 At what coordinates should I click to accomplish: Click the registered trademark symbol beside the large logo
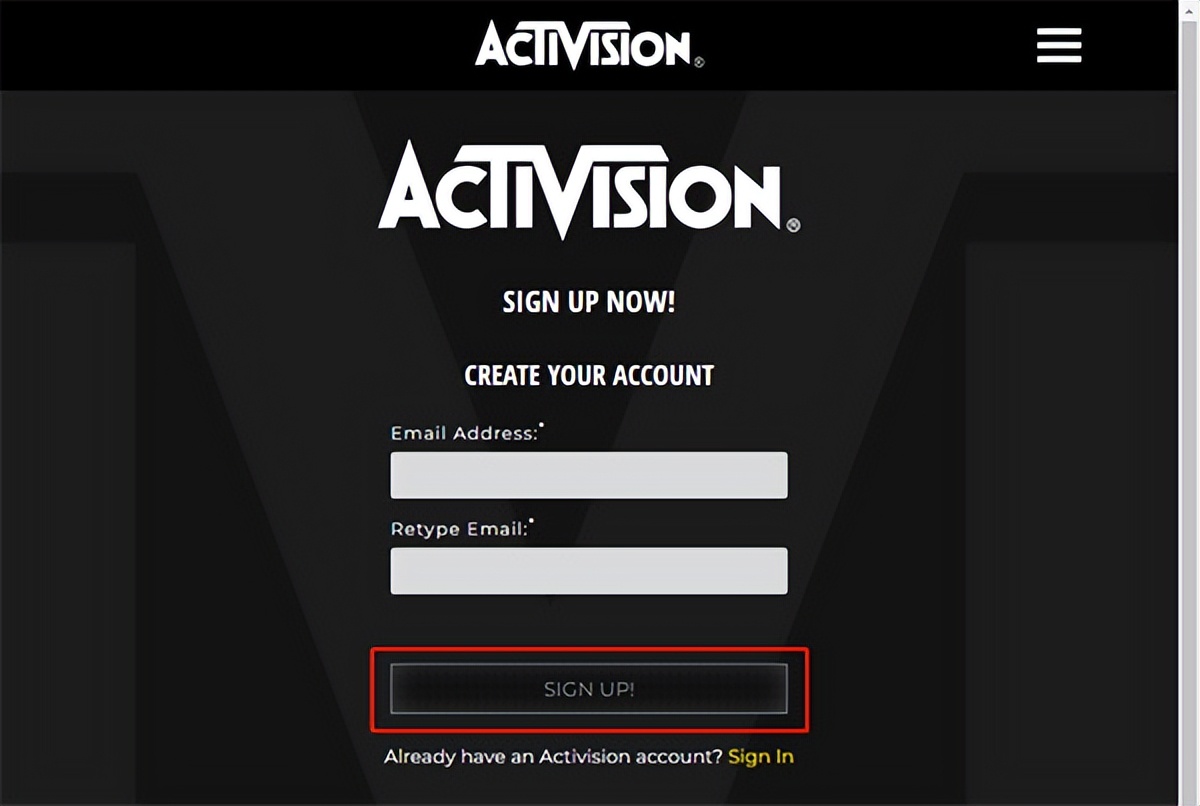(793, 225)
